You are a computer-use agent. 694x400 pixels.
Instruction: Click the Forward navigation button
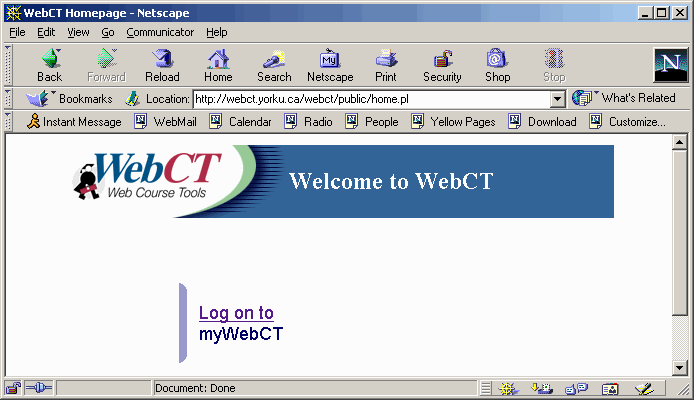click(106, 65)
